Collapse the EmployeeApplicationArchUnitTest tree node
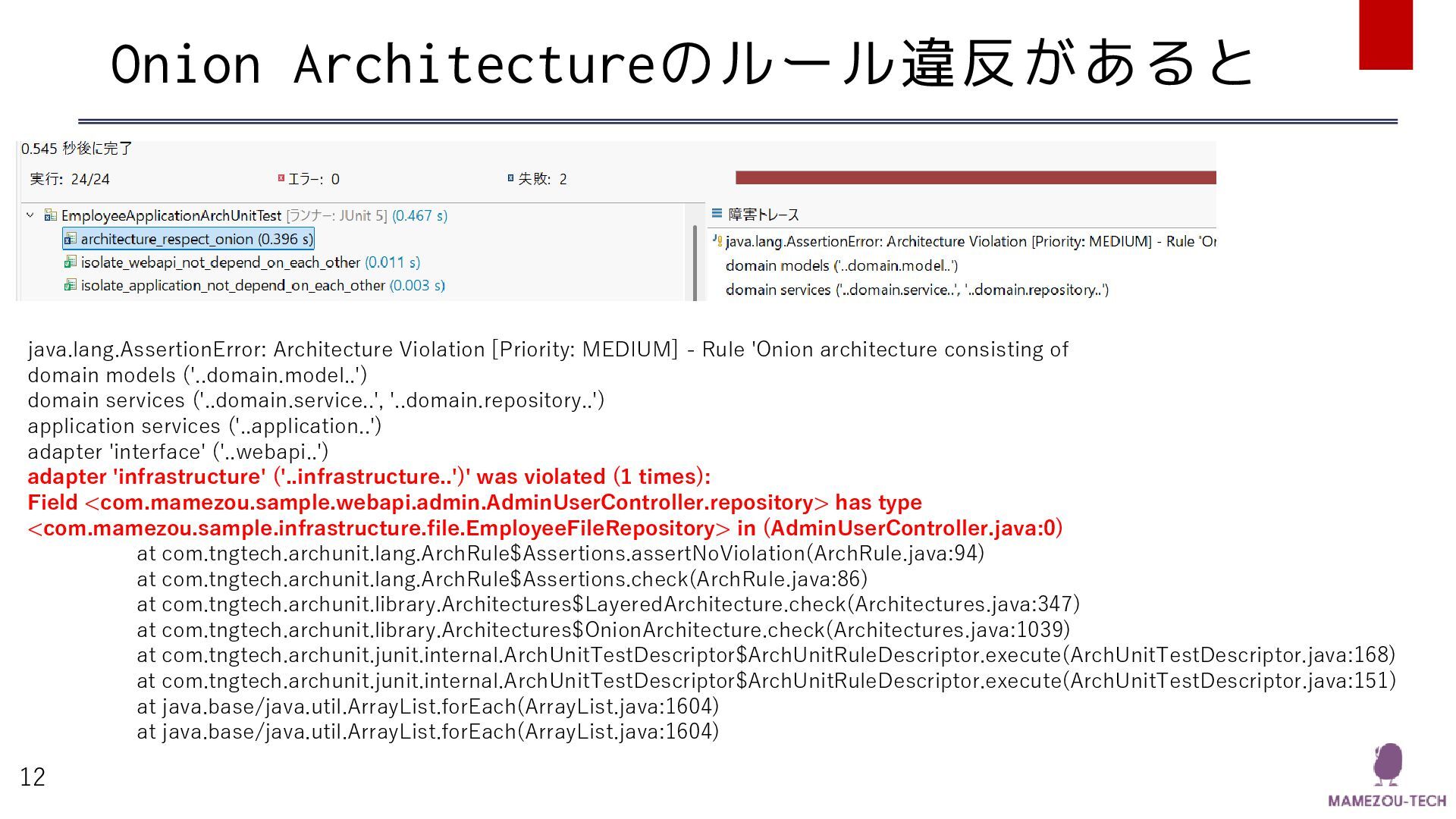 (x=30, y=215)
